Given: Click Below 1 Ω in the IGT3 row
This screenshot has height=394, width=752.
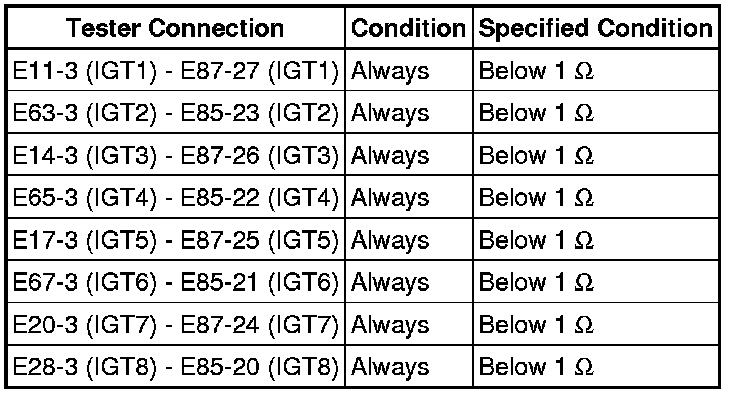Looking at the screenshot, I should point(536,155).
